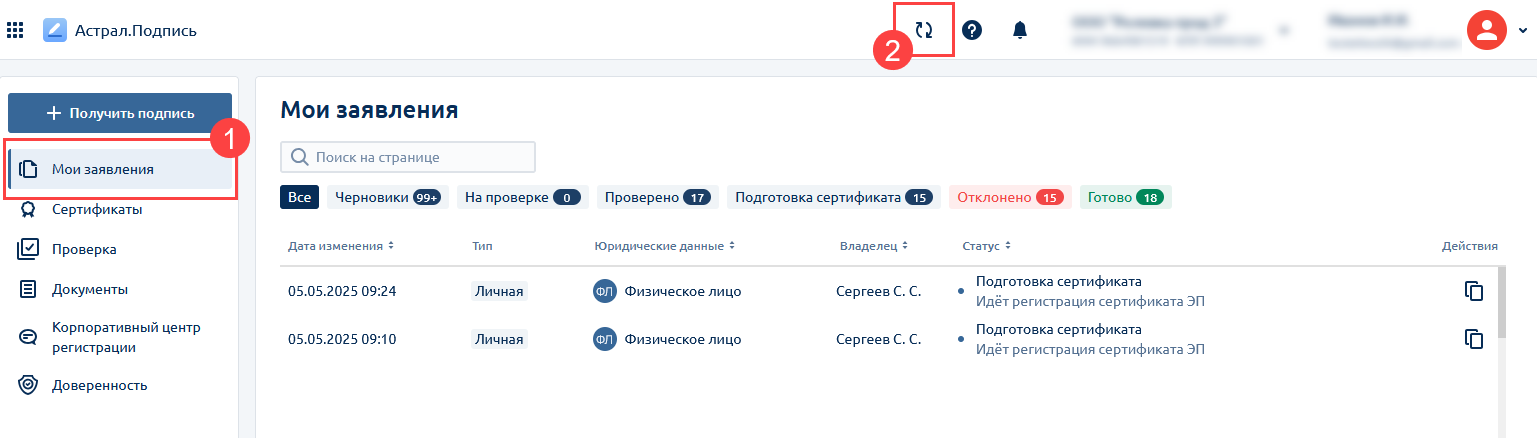Select the Подготовка сертификата filter
The height and width of the screenshot is (438, 1537).
click(833, 198)
